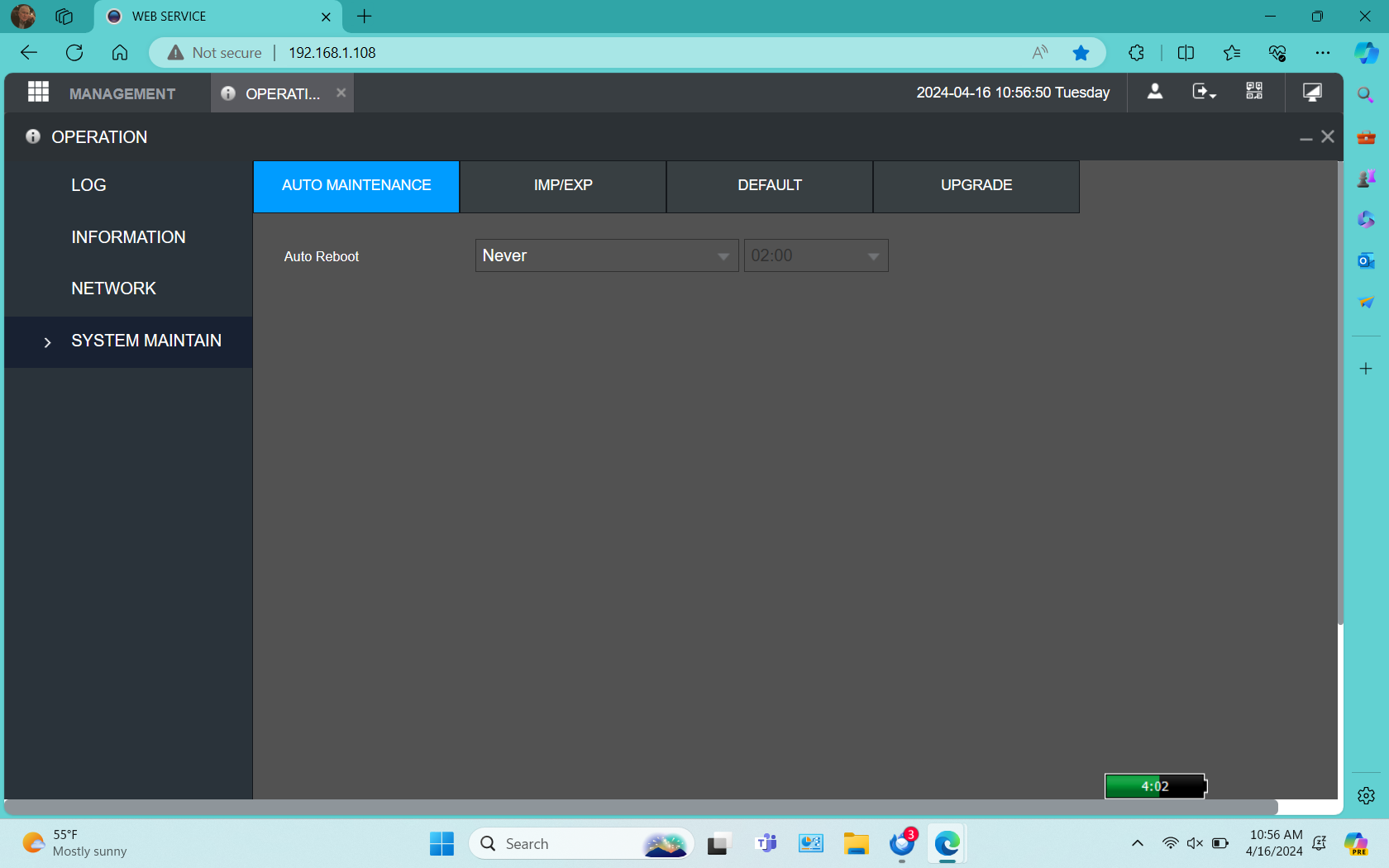The width and height of the screenshot is (1389, 868).
Task: Open Microsoft Teams from taskbar
Action: [x=766, y=844]
